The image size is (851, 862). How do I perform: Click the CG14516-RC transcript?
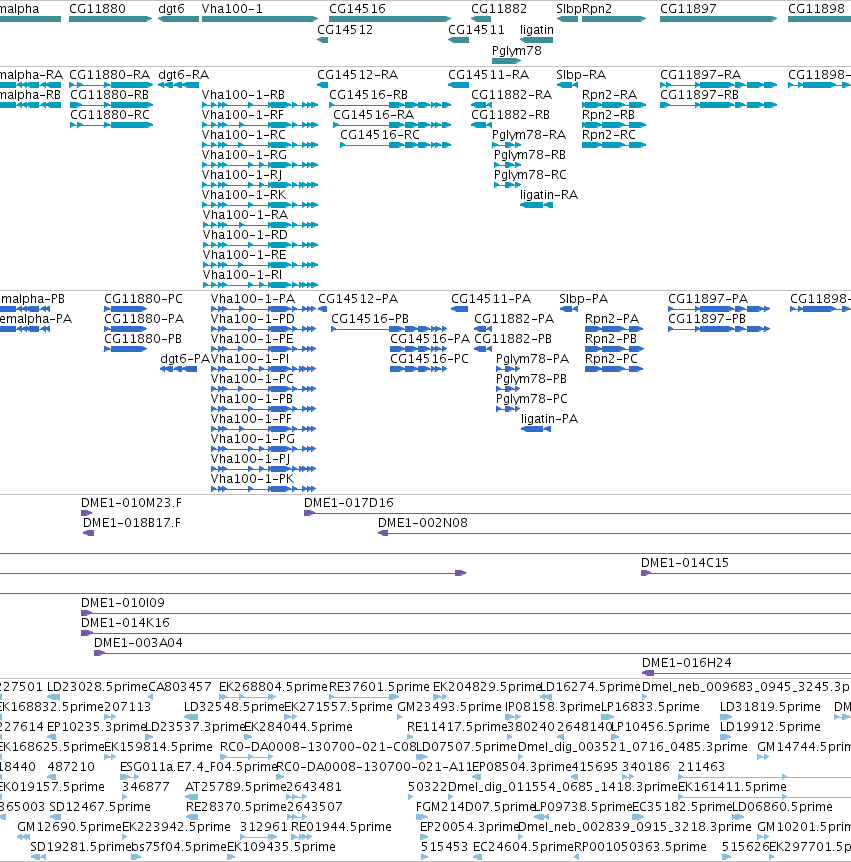point(395,145)
